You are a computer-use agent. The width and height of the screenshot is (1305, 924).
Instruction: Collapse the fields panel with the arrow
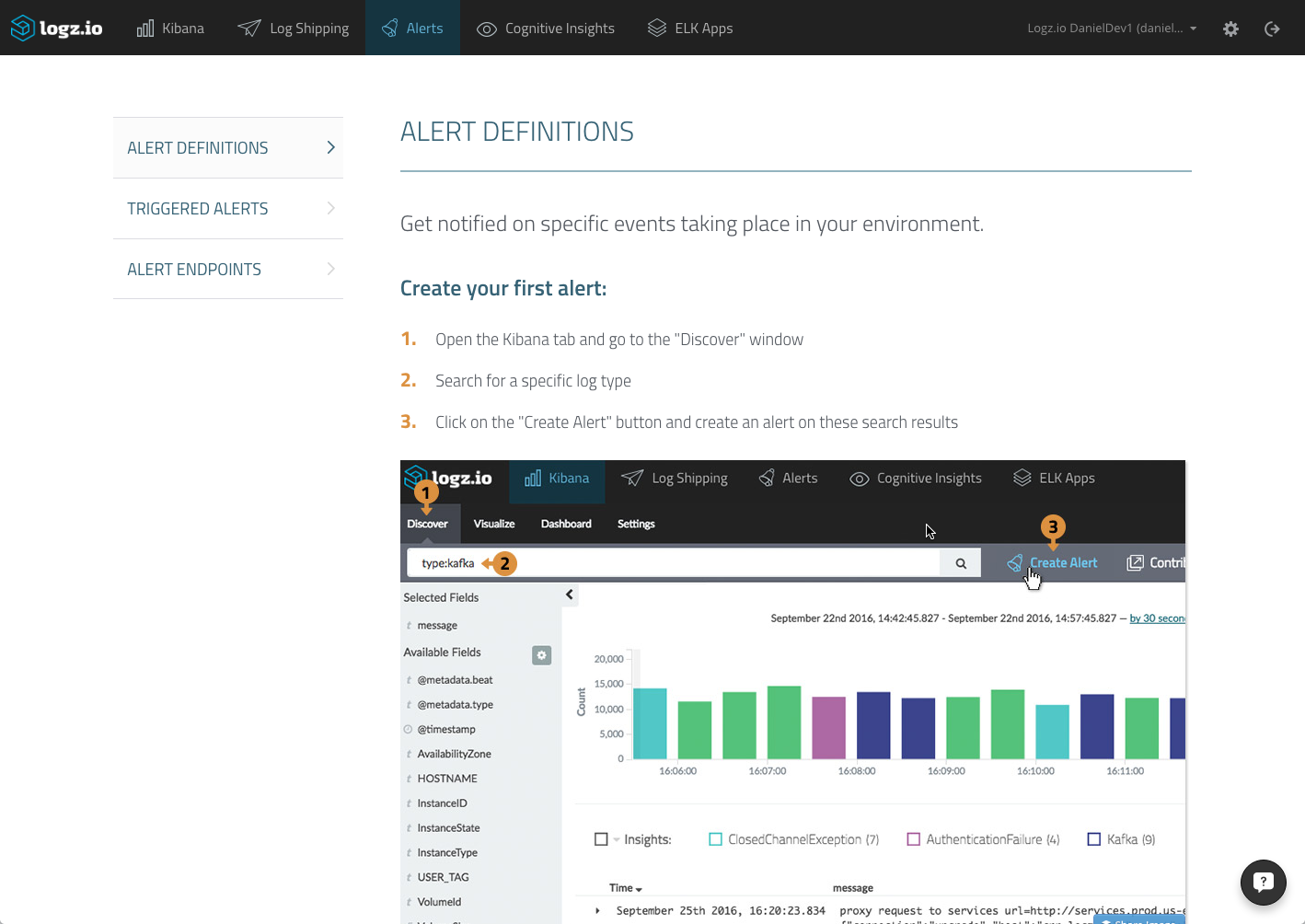[x=570, y=595]
